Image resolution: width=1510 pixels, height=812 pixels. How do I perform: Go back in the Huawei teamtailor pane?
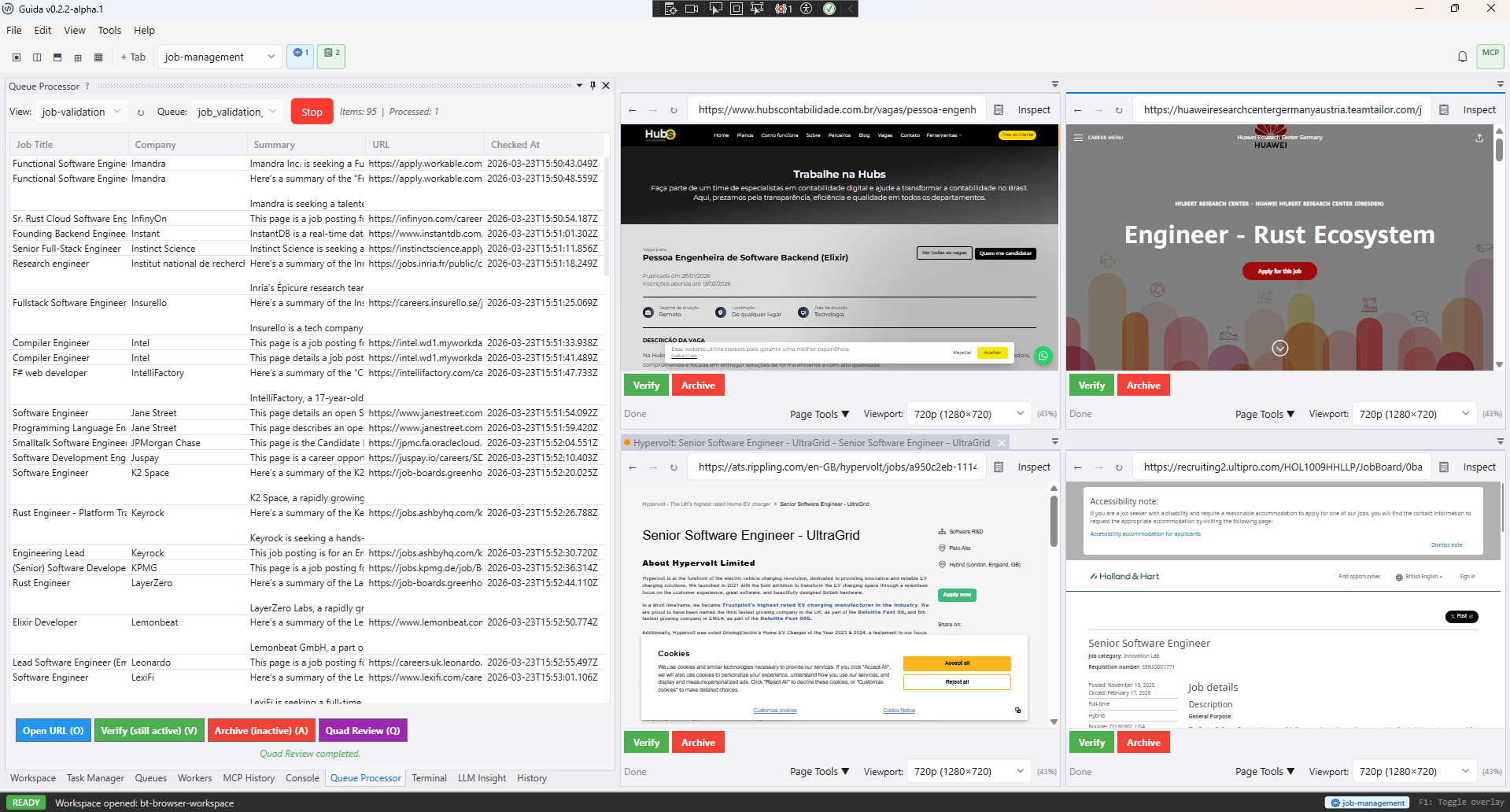click(1078, 110)
